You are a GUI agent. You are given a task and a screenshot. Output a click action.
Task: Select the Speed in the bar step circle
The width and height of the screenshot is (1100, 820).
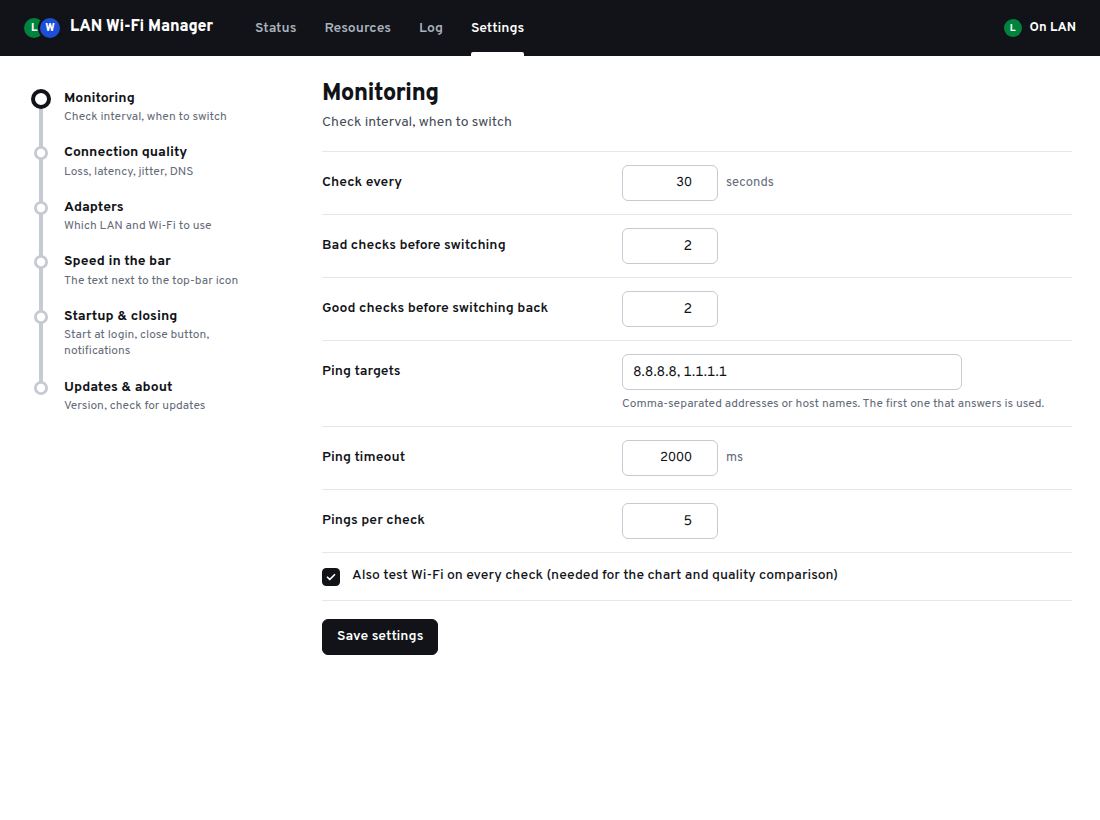41,262
